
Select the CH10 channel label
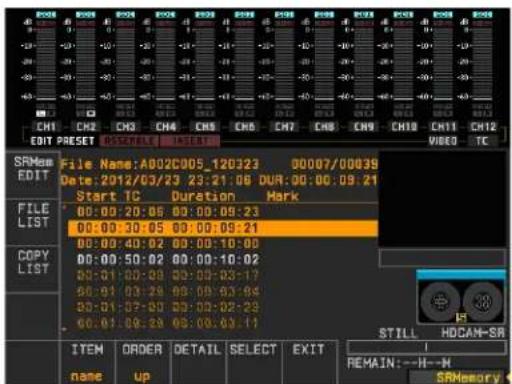coord(404,127)
